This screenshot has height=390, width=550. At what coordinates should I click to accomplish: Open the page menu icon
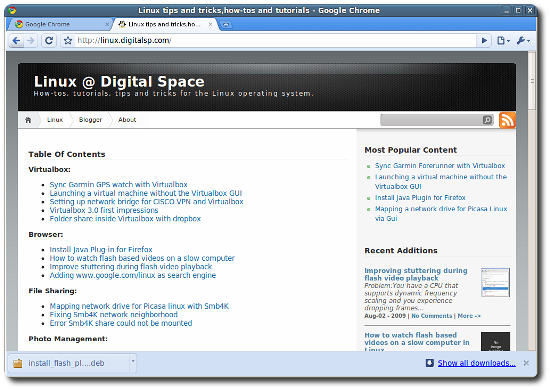503,41
